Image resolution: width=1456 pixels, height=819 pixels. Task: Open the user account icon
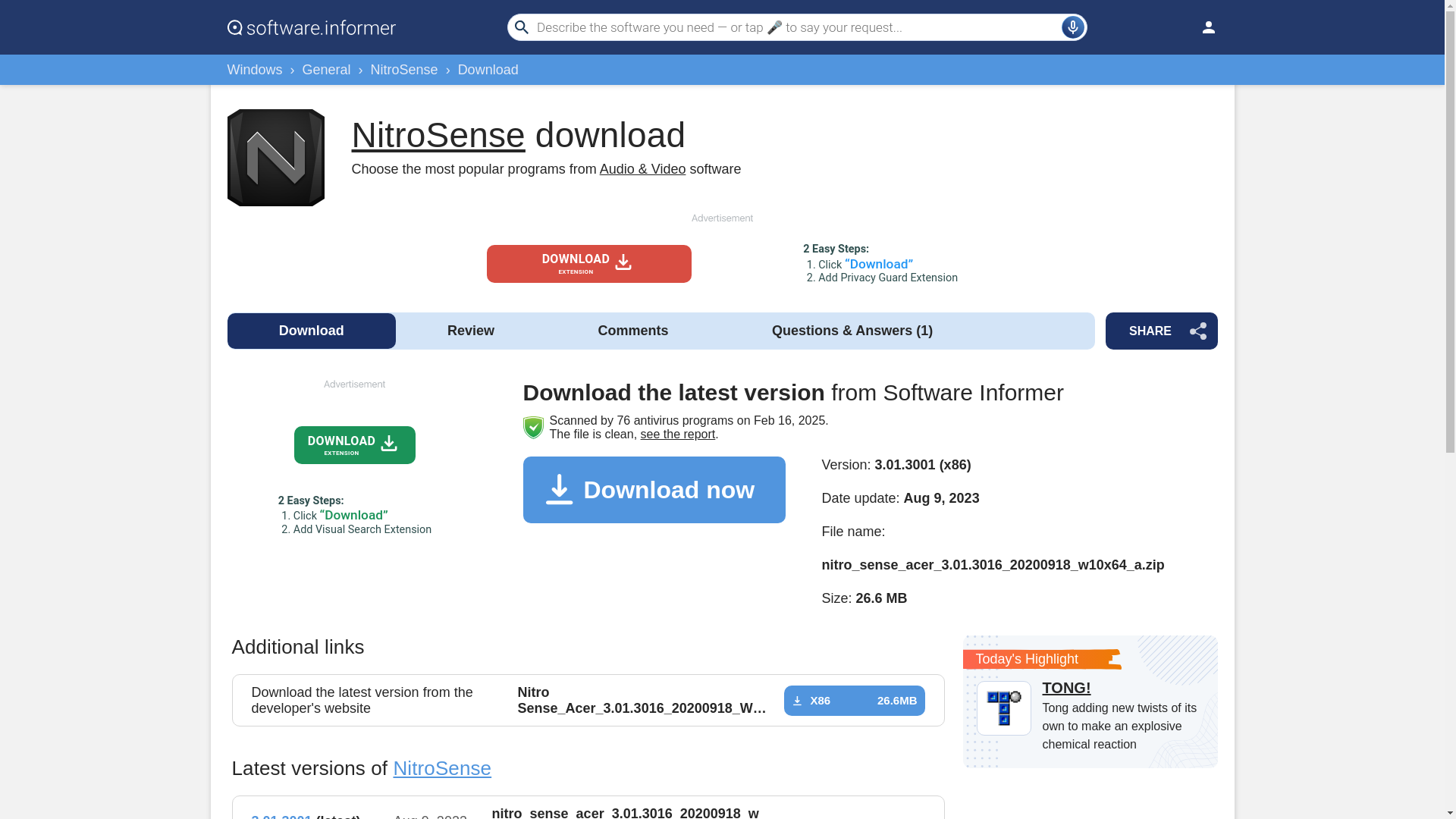click(x=1208, y=27)
